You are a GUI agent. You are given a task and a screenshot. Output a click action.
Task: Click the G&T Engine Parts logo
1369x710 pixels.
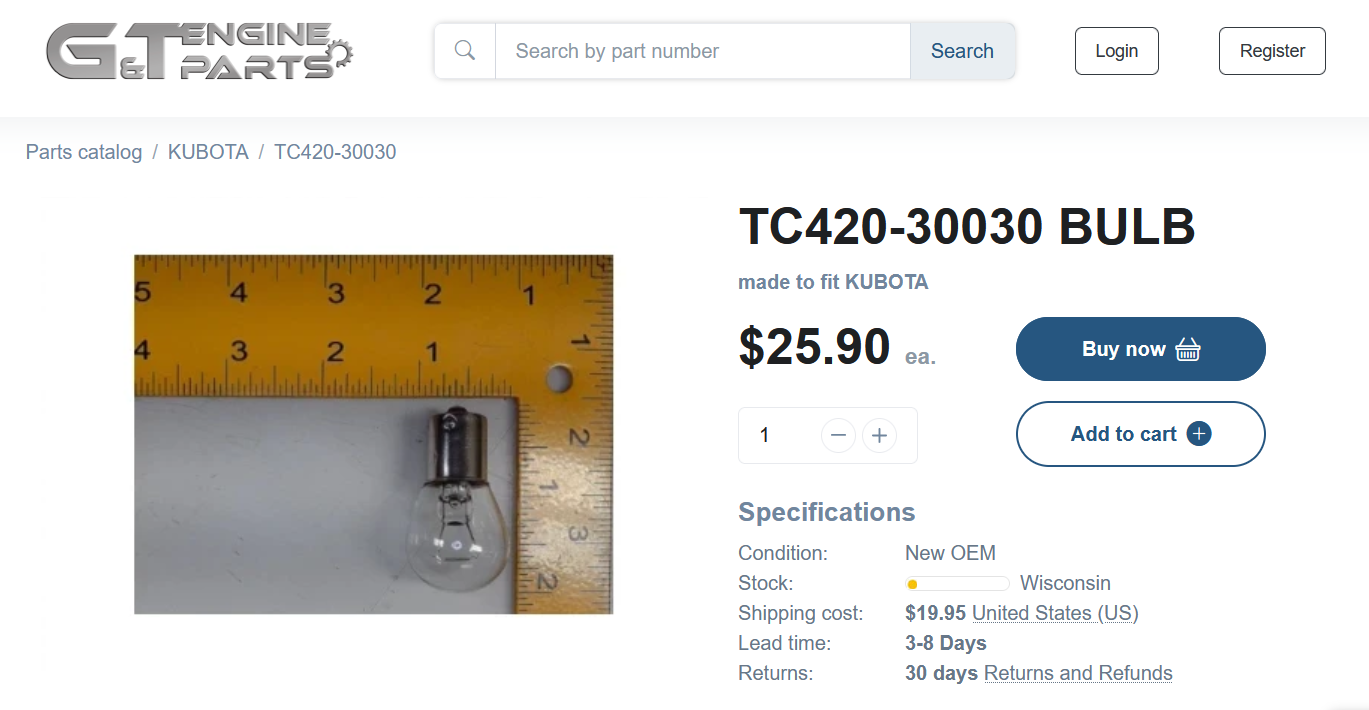click(x=199, y=51)
